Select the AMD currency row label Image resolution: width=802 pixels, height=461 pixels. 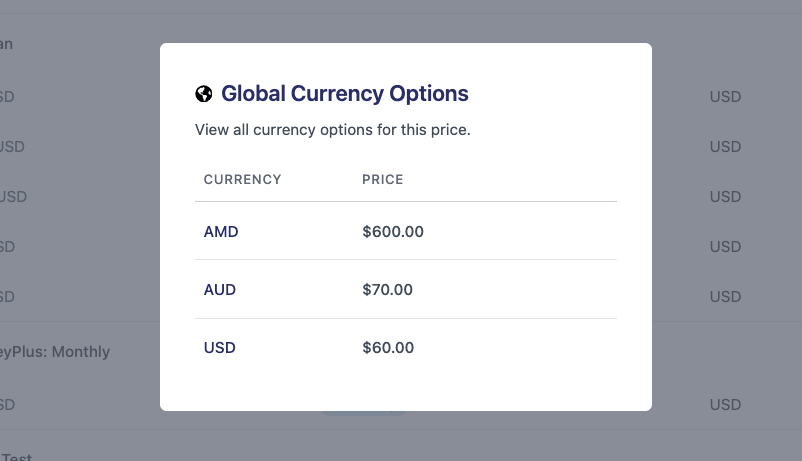coord(221,232)
